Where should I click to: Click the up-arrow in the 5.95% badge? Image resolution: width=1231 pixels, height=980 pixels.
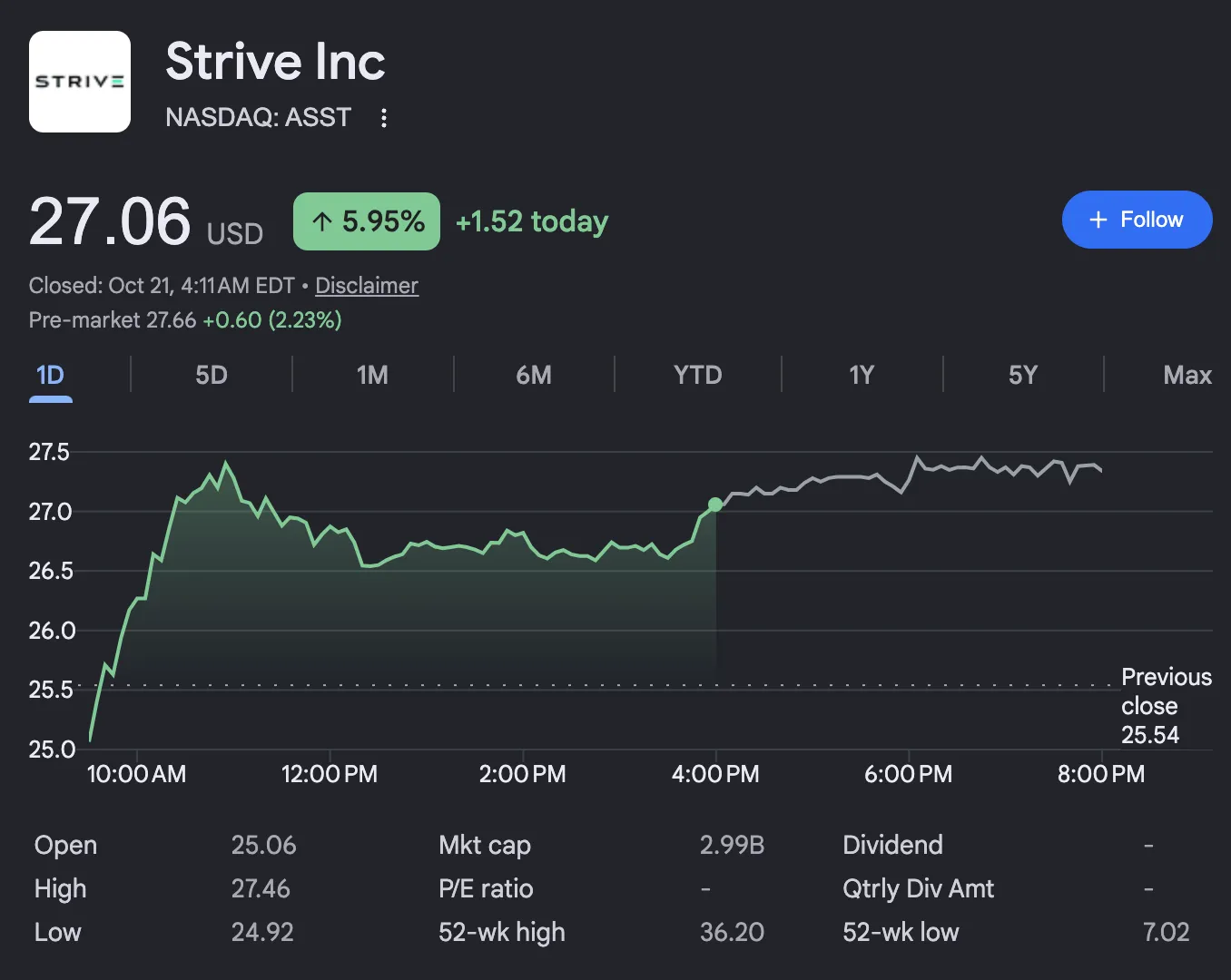pos(322,221)
